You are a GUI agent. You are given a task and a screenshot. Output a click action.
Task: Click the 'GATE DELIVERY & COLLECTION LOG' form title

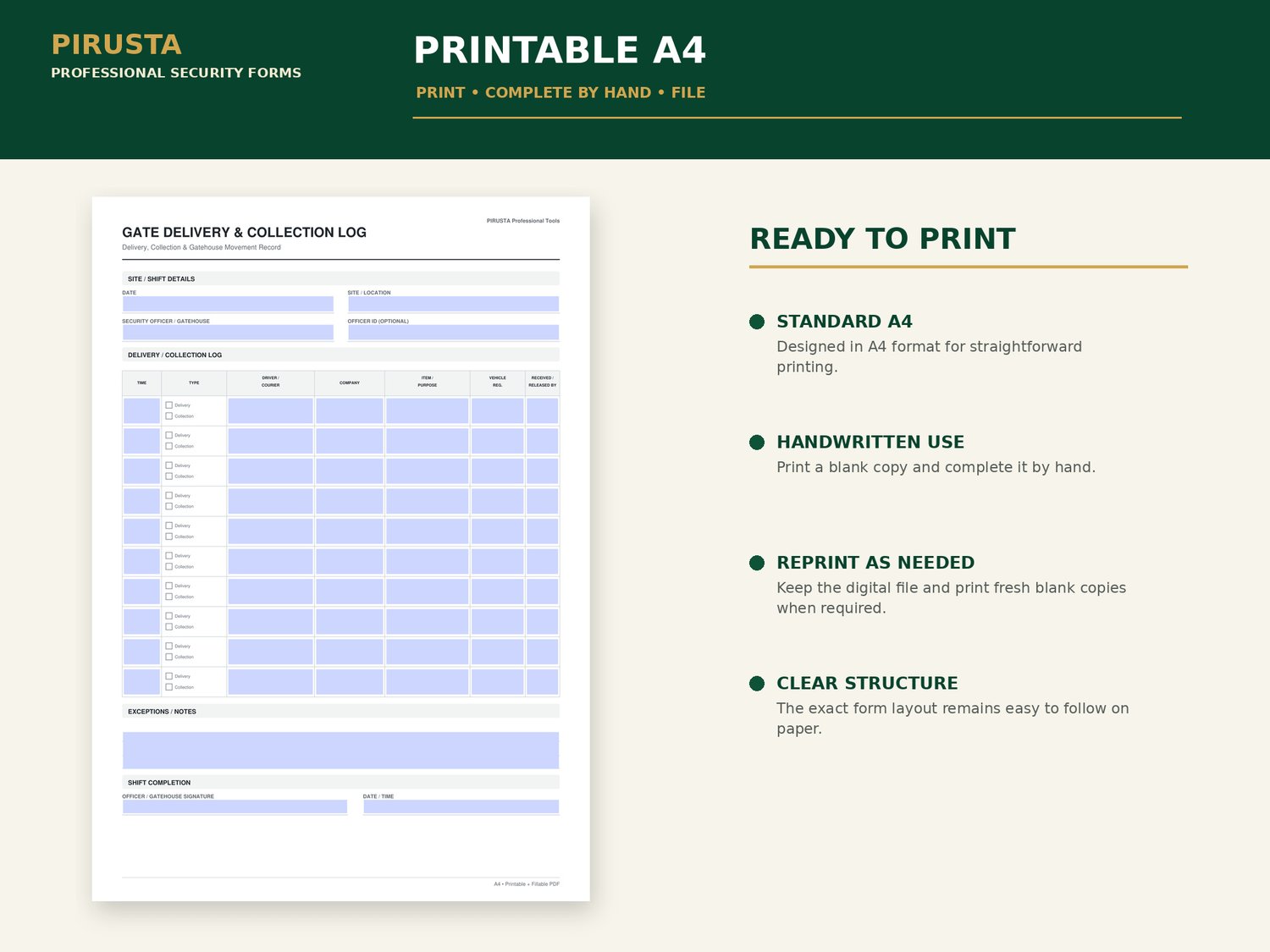tap(244, 233)
